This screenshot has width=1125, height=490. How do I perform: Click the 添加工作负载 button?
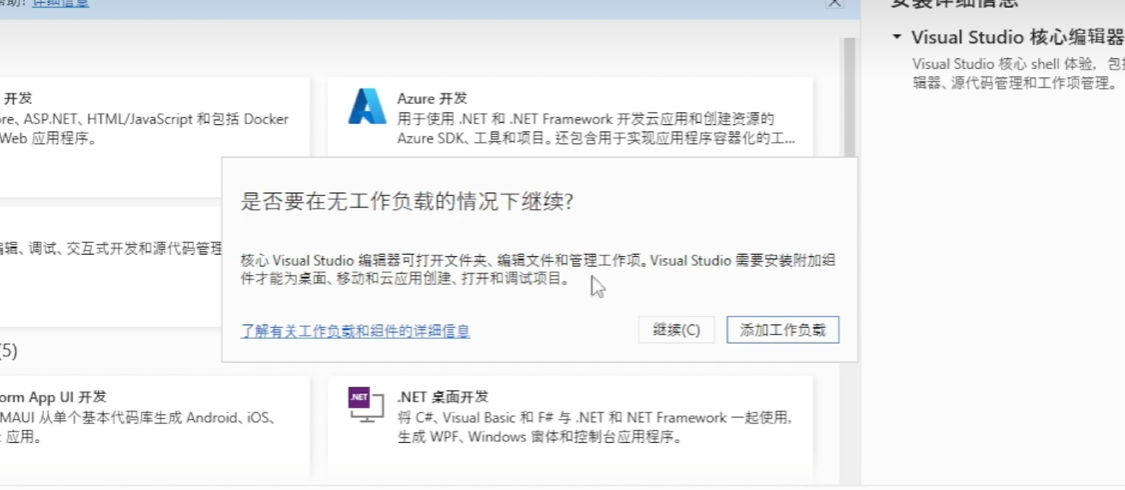(x=783, y=330)
